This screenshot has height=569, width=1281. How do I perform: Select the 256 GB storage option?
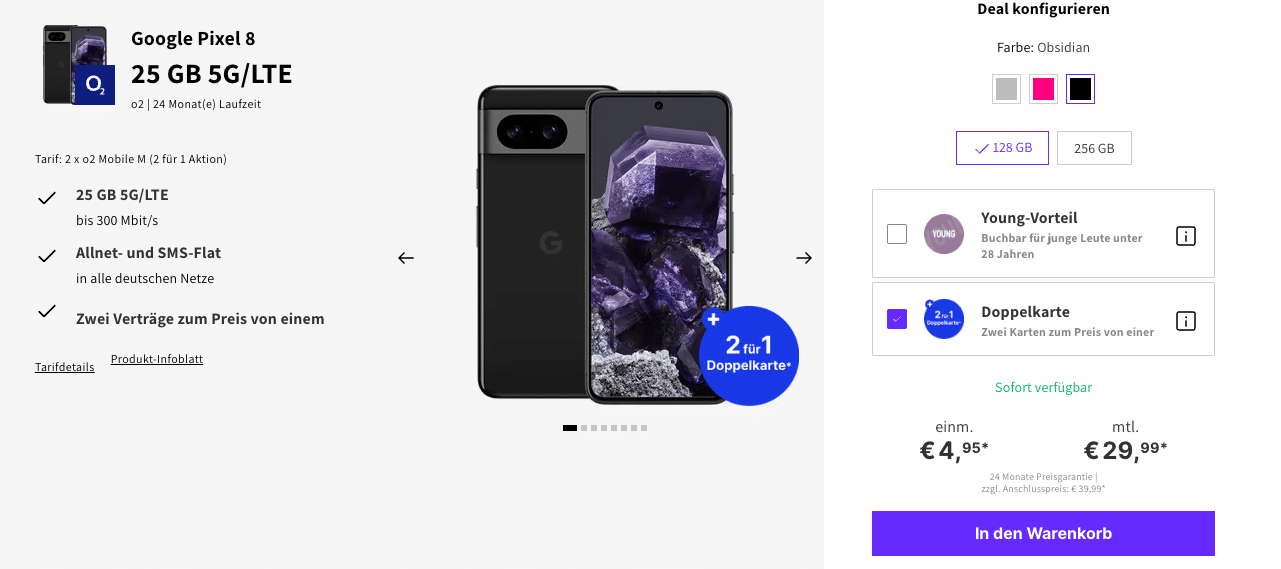tap(1094, 148)
